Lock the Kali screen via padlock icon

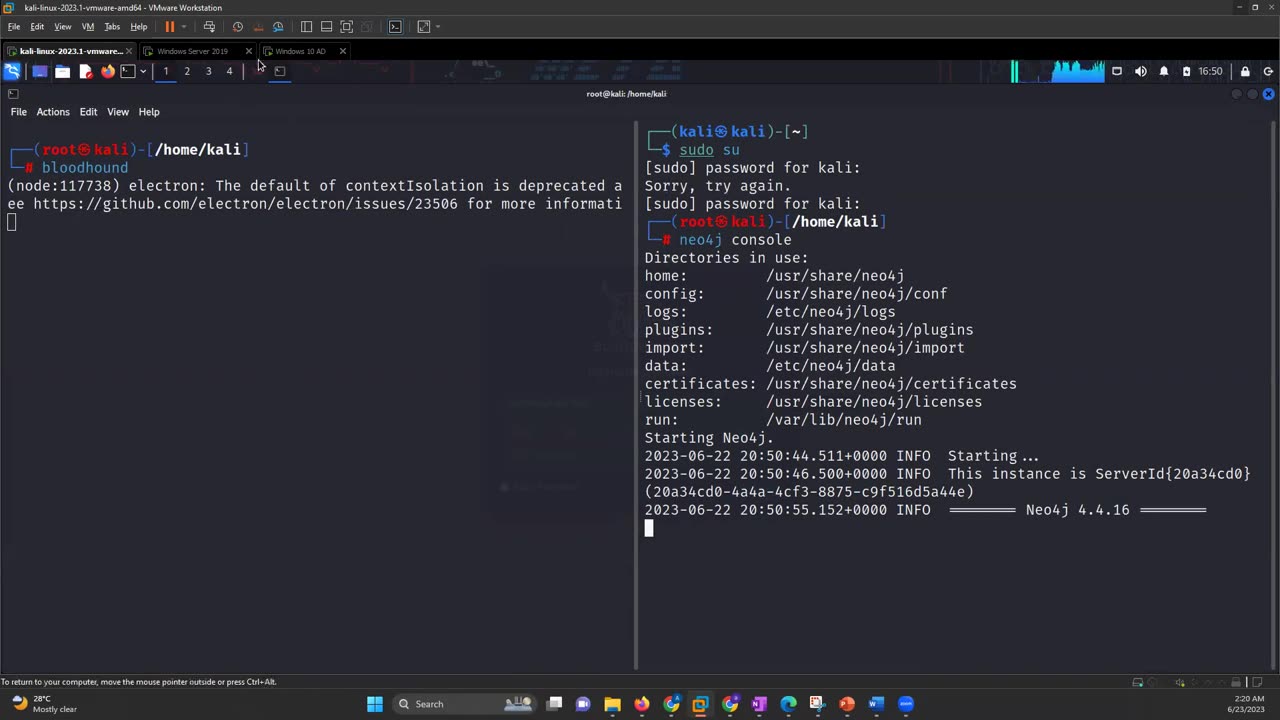tap(1245, 71)
